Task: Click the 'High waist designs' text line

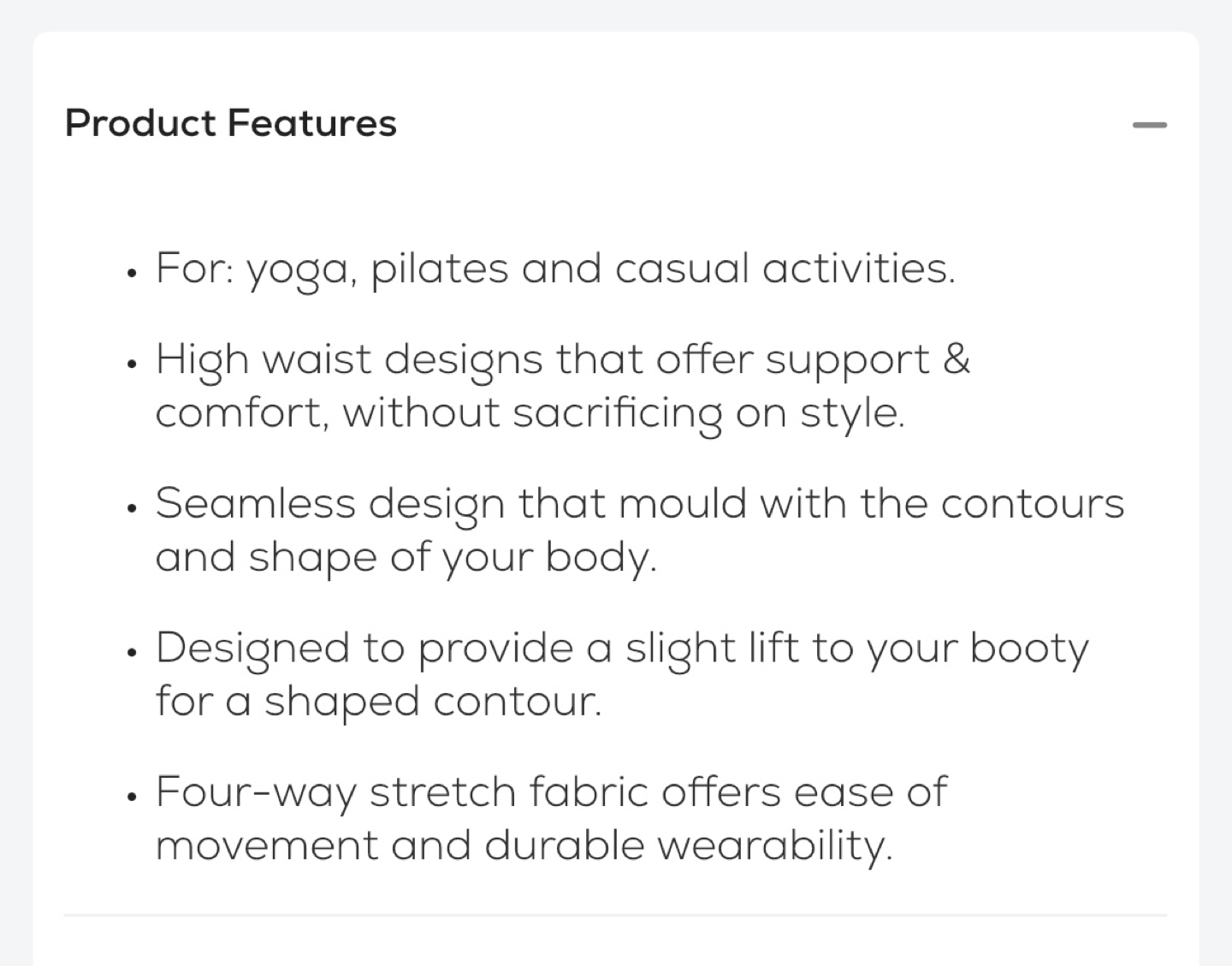Action: (x=563, y=360)
